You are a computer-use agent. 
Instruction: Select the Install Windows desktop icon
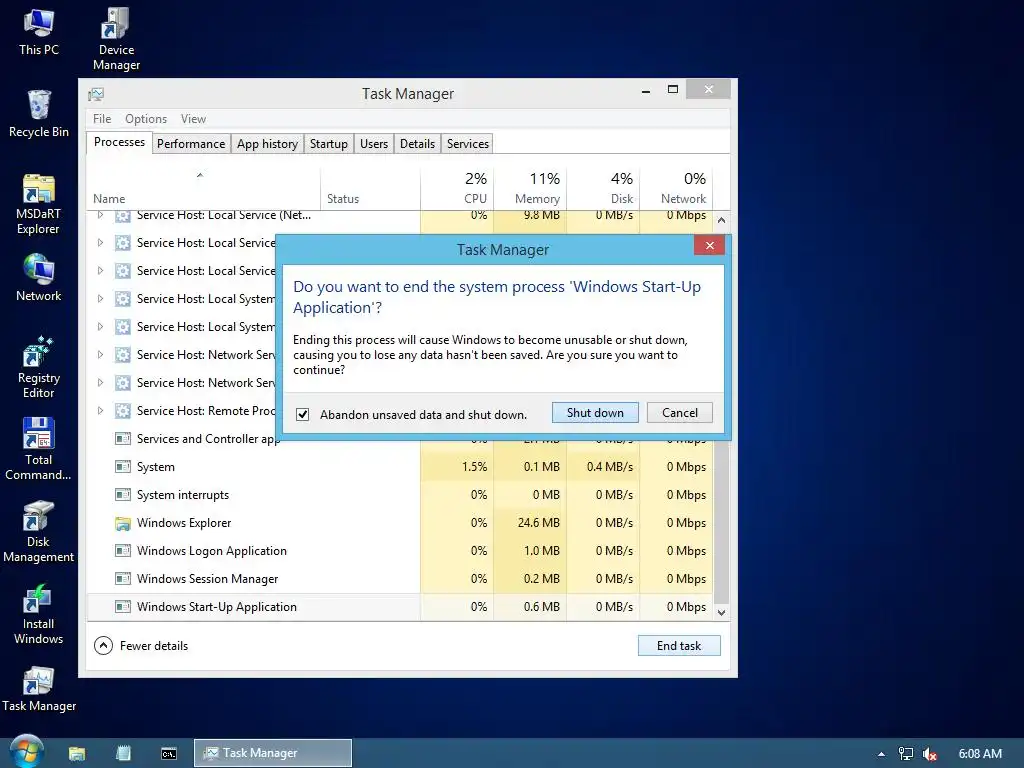click(x=39, y=613)
